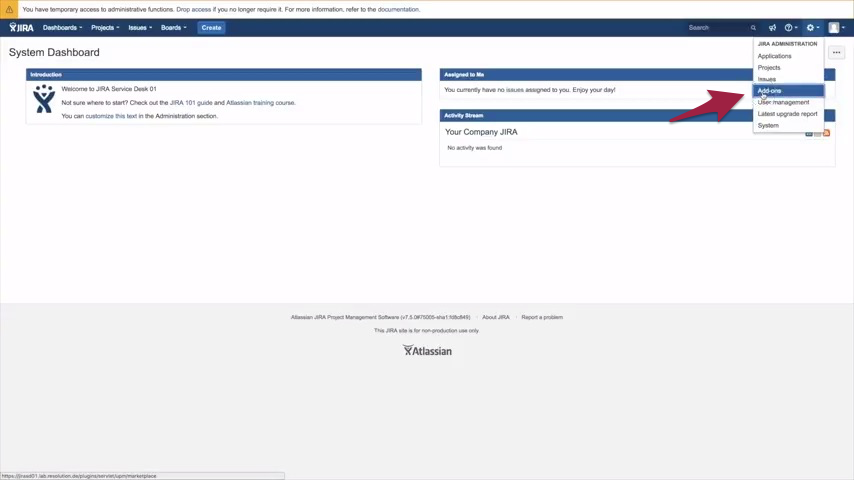This screenshot has height=480, width=854.
Task: Select Latest upgrade report menu item
Action: (x=788, y=114)
